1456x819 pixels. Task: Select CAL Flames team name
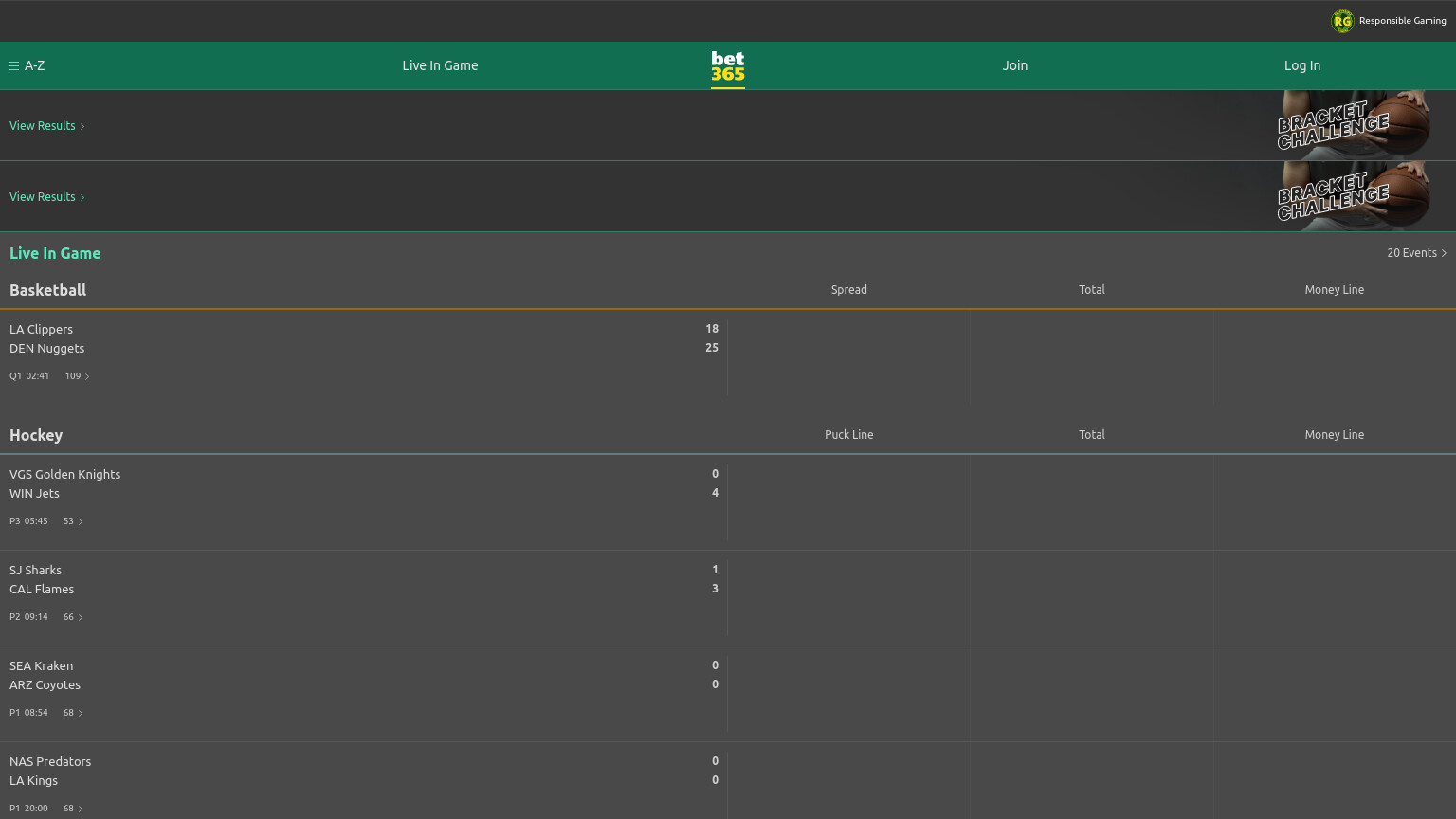tap(42, 589)
